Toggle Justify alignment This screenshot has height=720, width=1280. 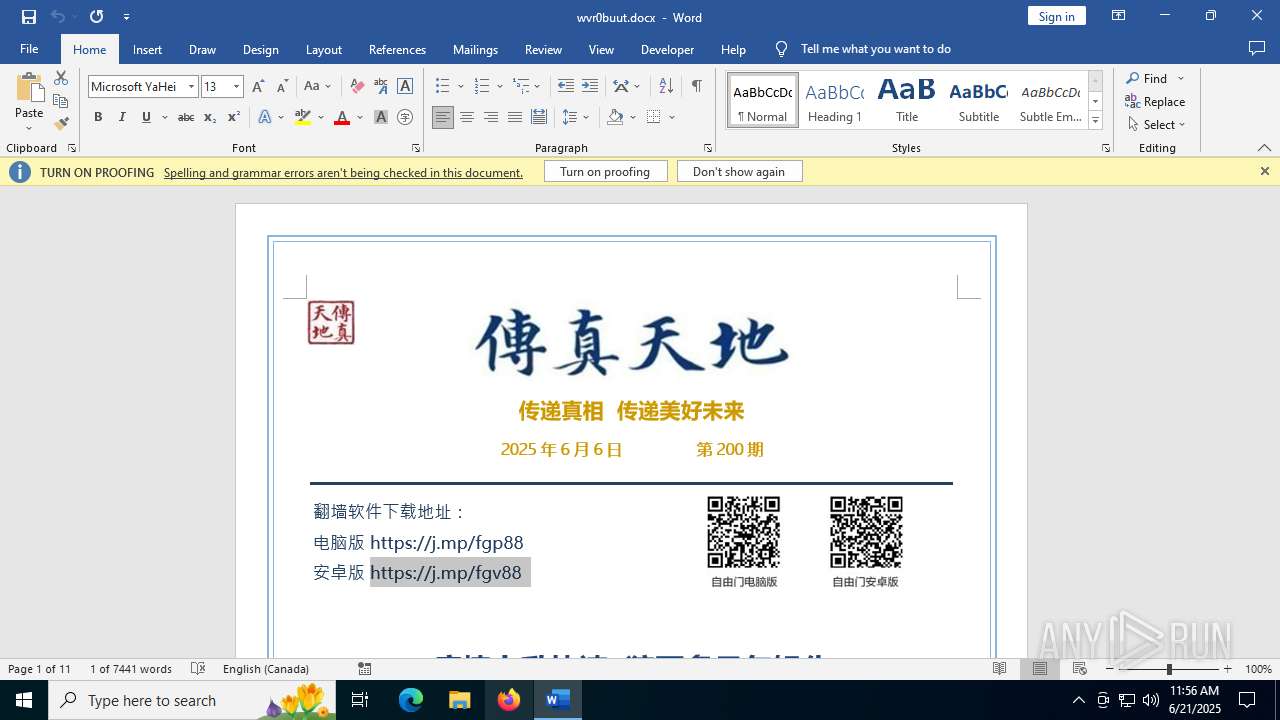[x=515, y=117]
